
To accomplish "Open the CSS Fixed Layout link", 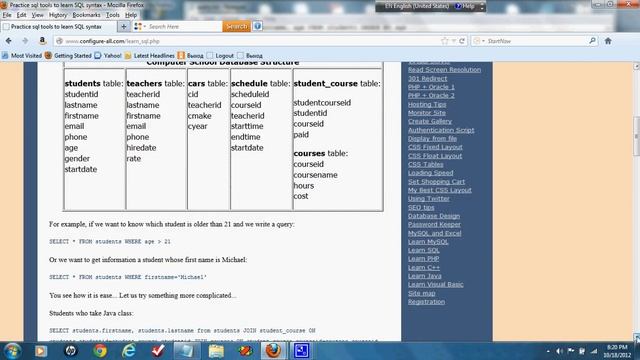I will point(435,147).
